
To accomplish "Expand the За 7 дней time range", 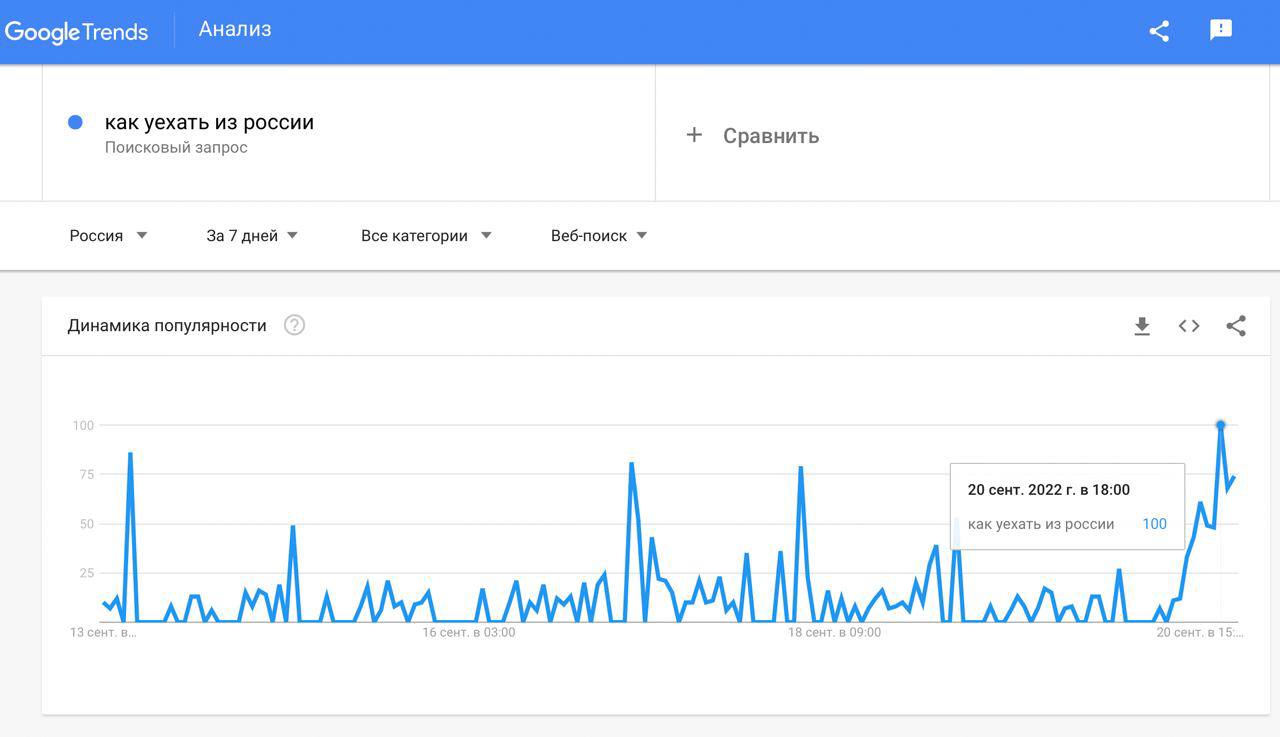I will tap(252, 236).
